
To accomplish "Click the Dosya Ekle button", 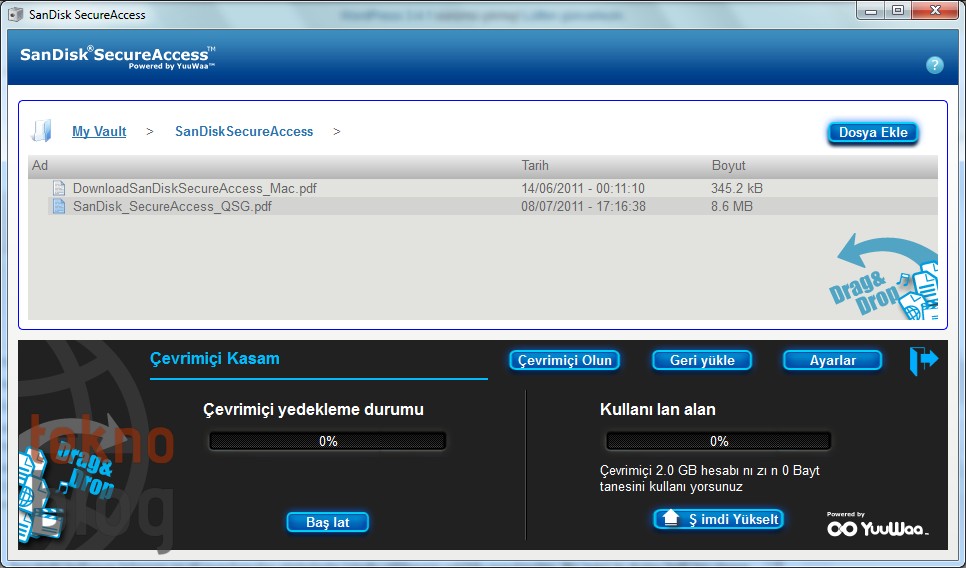I will pos(873,132).
